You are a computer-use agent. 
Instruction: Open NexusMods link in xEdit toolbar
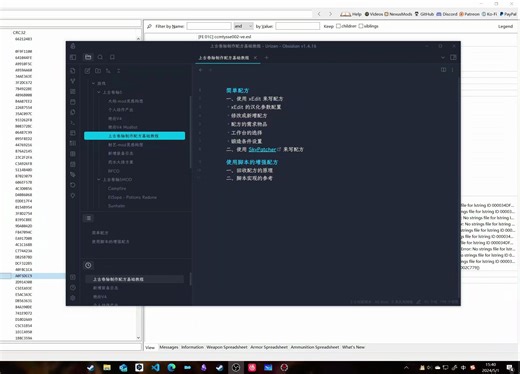[x=398, y=14]
